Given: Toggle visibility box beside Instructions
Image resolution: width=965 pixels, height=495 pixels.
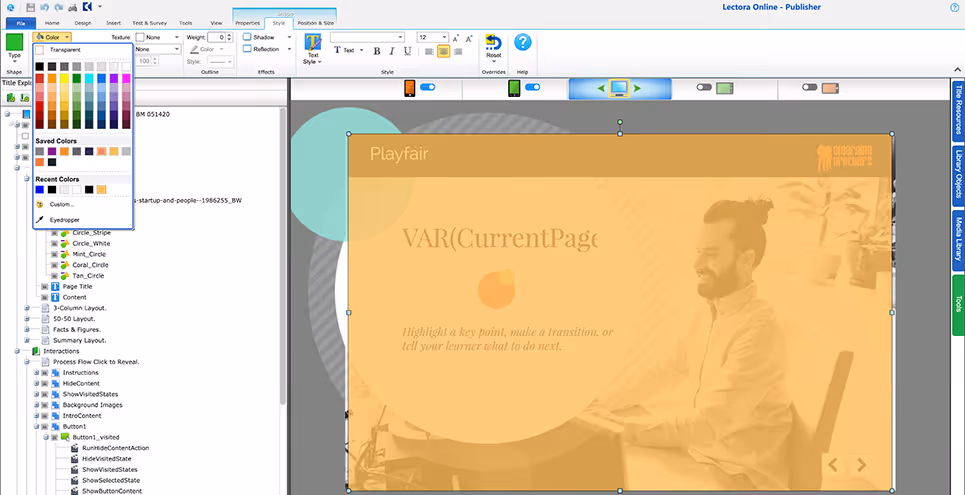Looking at the screenshot, I should pyautogui.click(x=45, y=373).
